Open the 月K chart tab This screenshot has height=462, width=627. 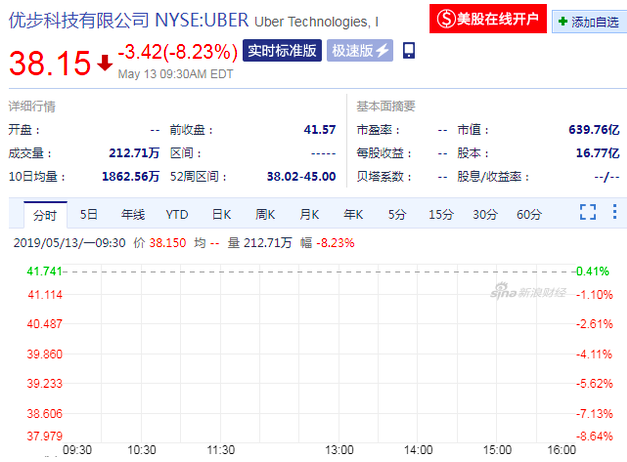click(x=309, y=215)
